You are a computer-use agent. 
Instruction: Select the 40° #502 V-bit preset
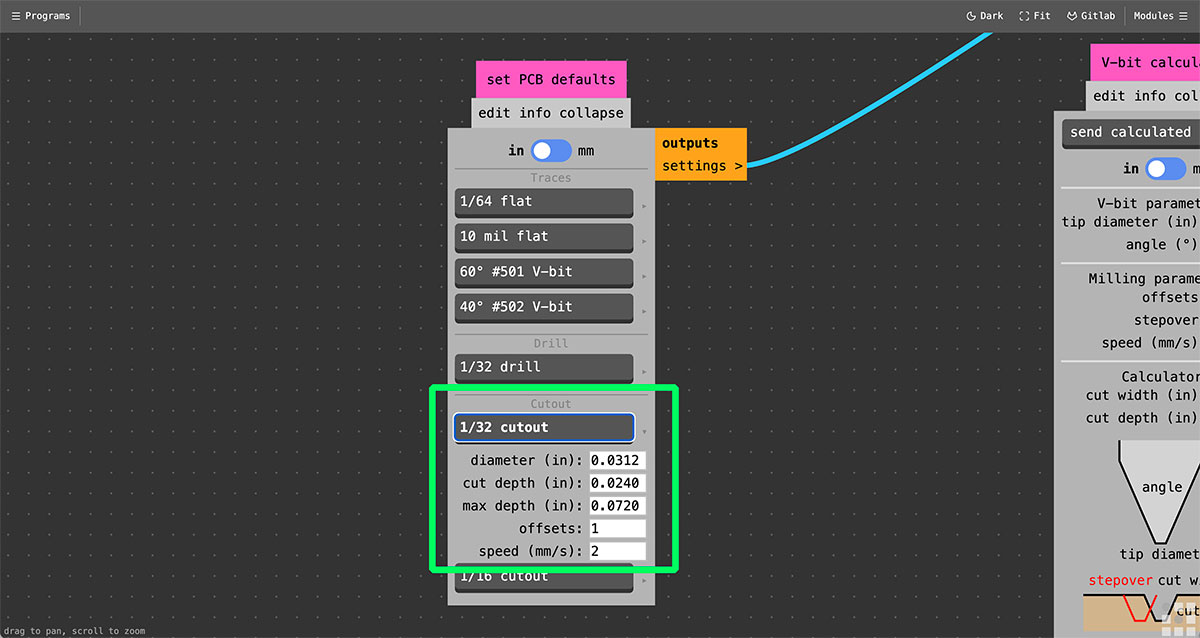[544, 307]
